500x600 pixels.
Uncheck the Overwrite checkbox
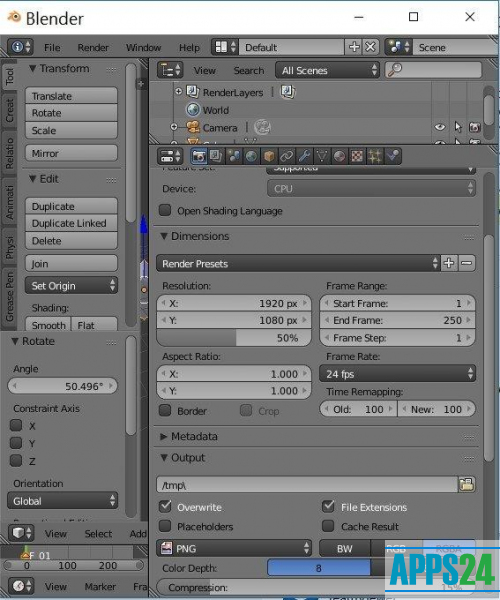(x=165, y=506)
